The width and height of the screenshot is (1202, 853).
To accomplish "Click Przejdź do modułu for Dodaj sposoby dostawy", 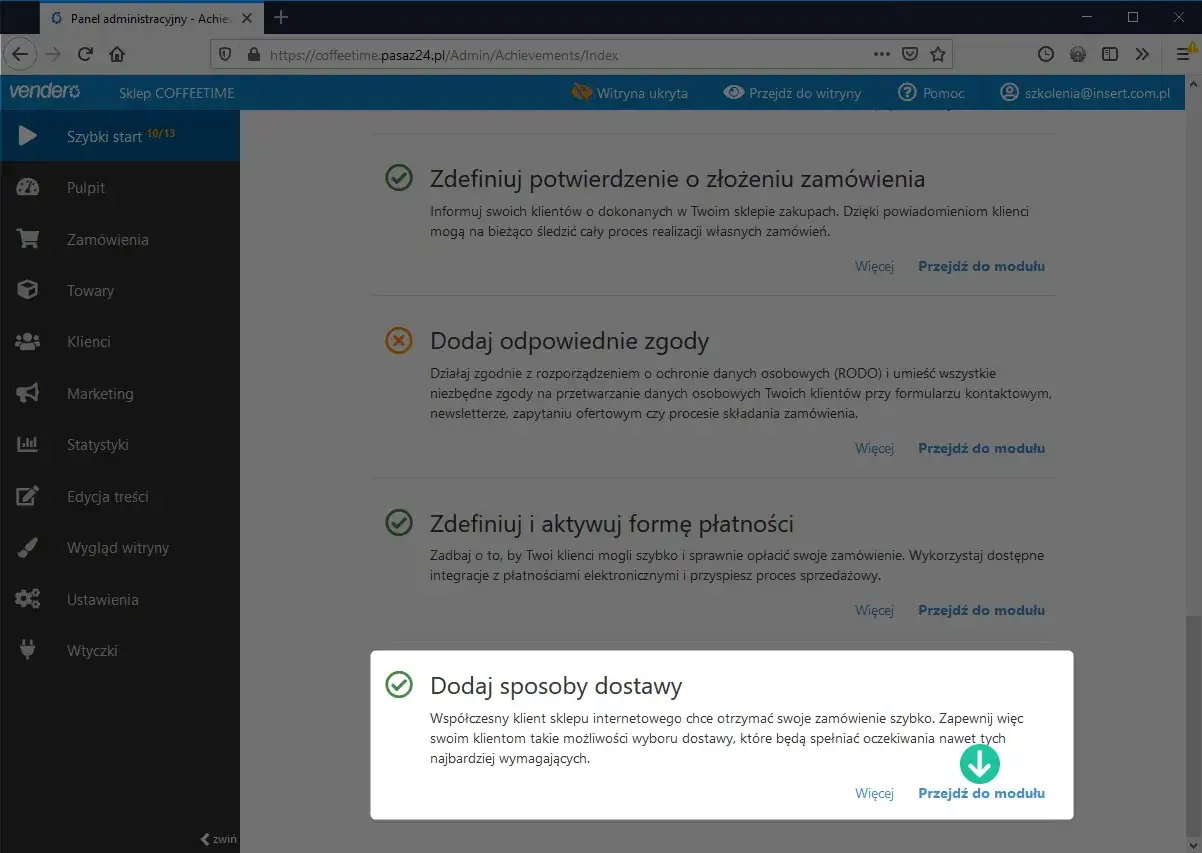I will tap(981, 793).
